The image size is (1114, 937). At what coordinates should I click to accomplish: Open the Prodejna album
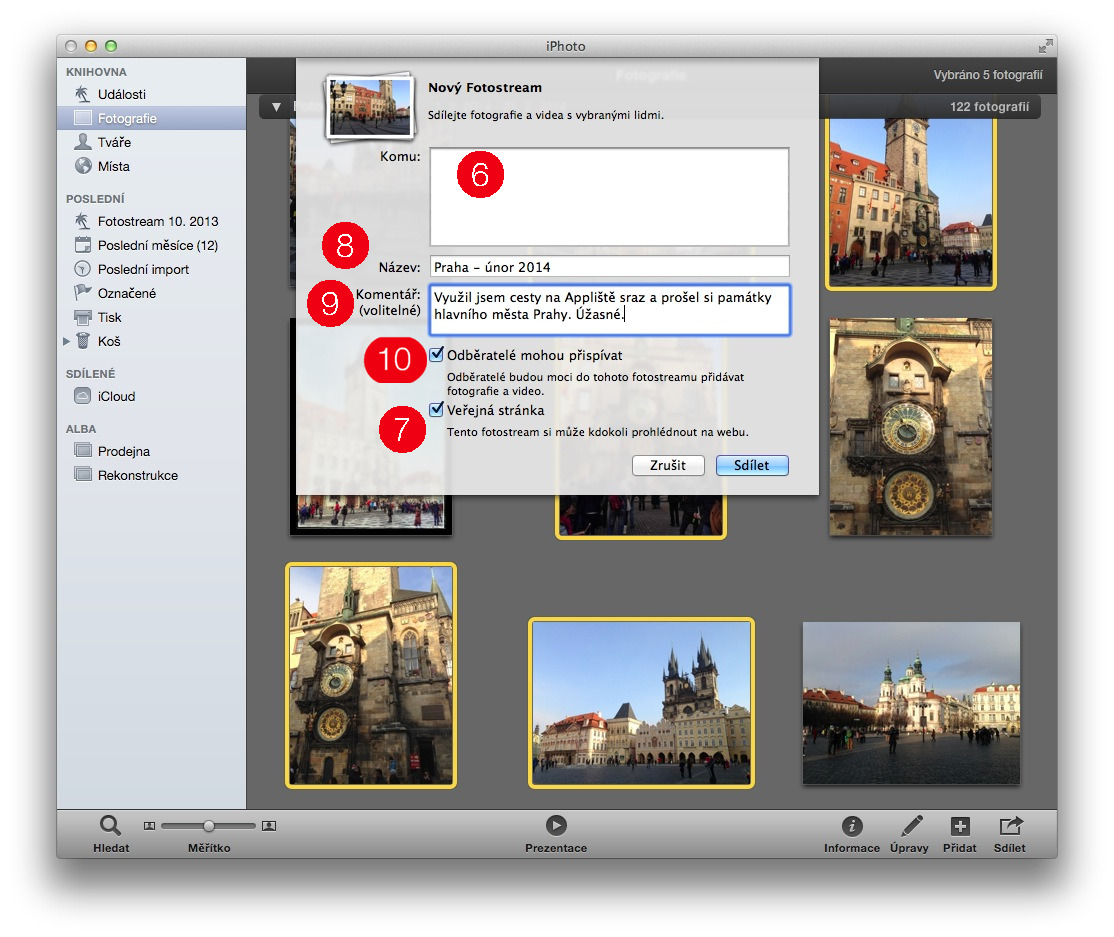(x=123, y=451)
